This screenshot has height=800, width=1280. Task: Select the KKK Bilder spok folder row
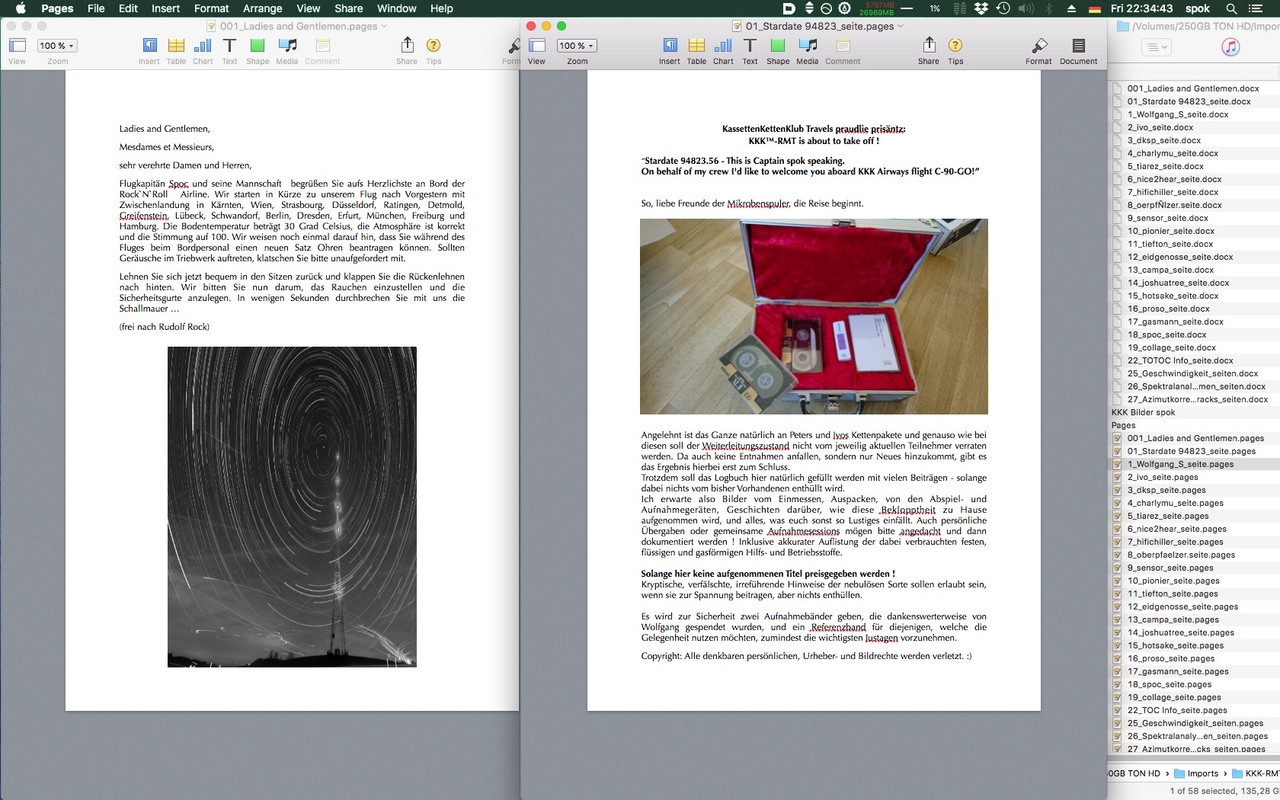[x=1194, y=412]
